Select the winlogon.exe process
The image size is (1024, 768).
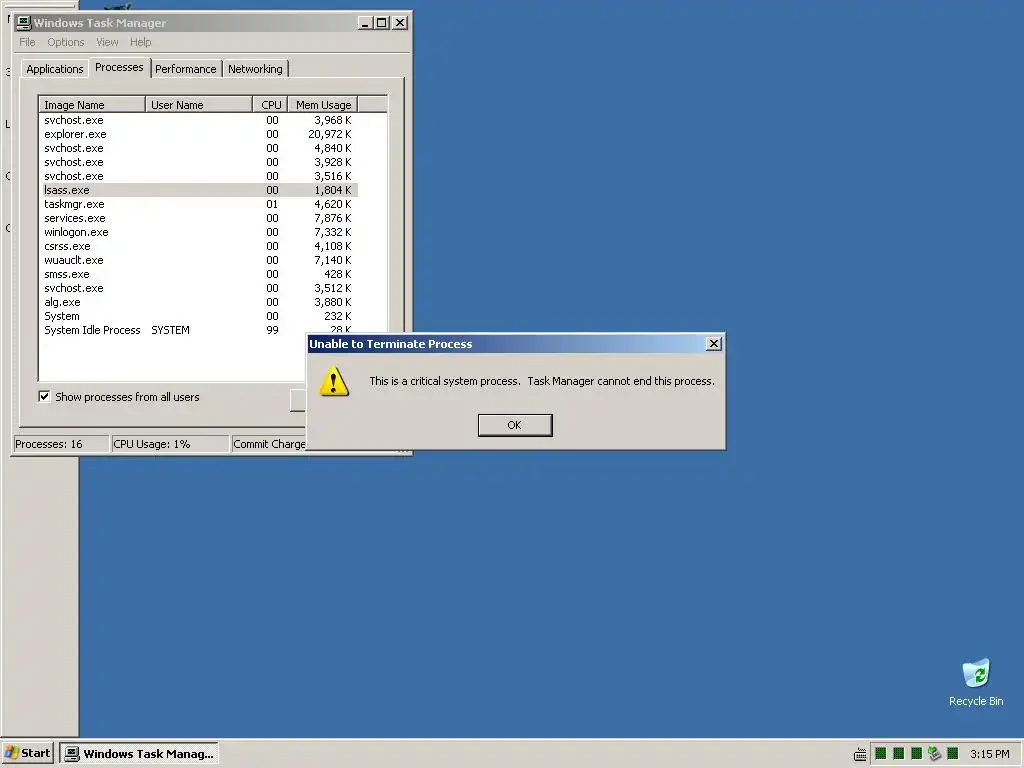pyautogui.click(x=199, y=232)
